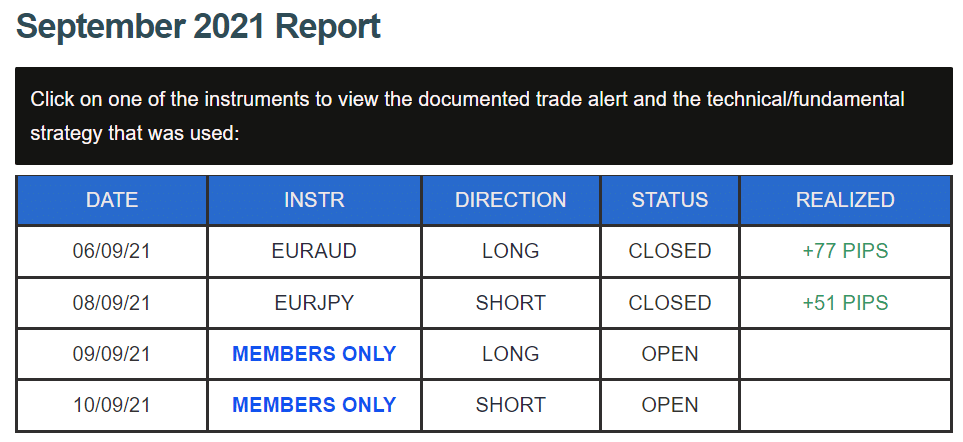
Task: Click the 06/09/21 date cell
Action: (x=112, y=251)
